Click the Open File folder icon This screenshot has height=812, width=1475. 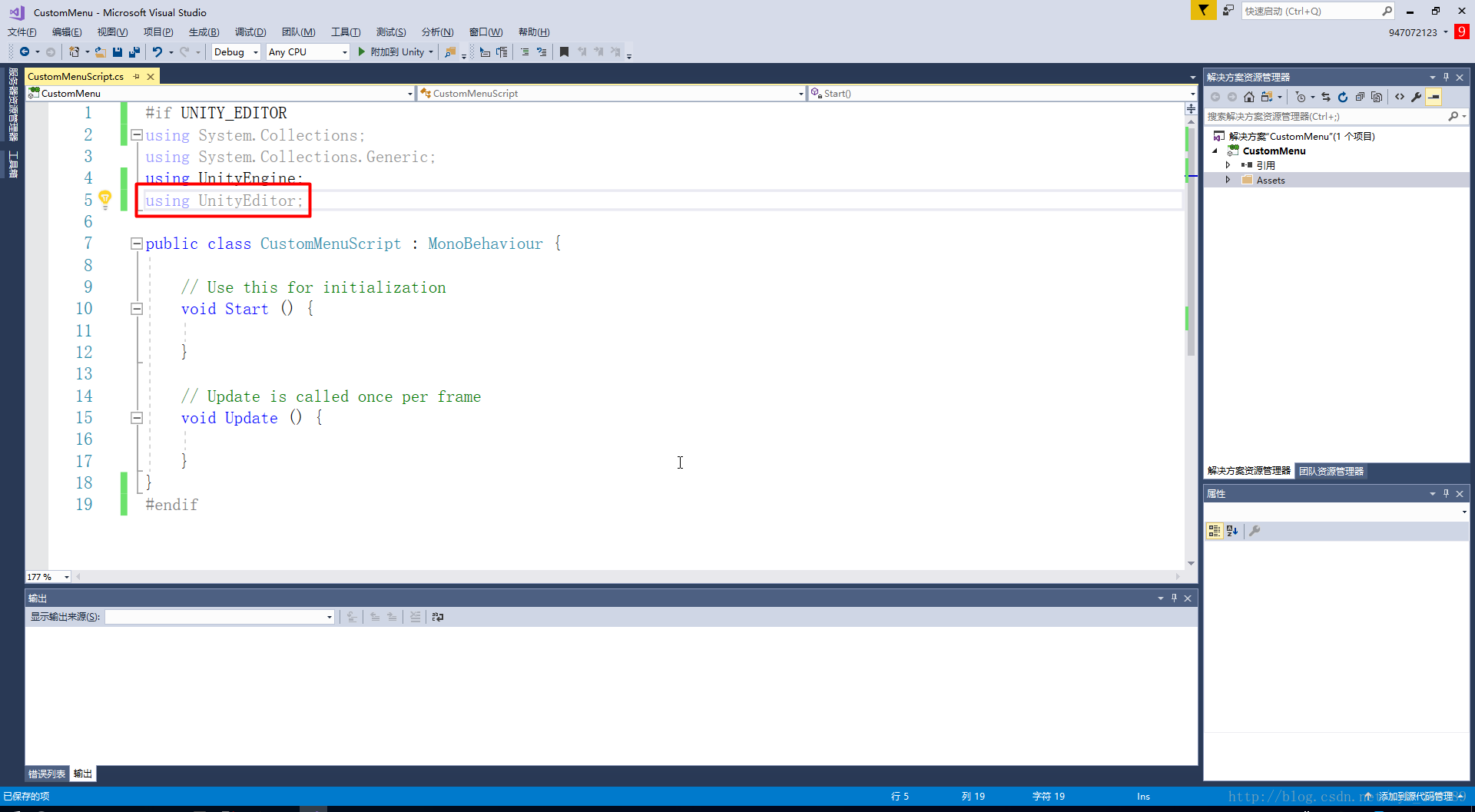pos(101,51)
